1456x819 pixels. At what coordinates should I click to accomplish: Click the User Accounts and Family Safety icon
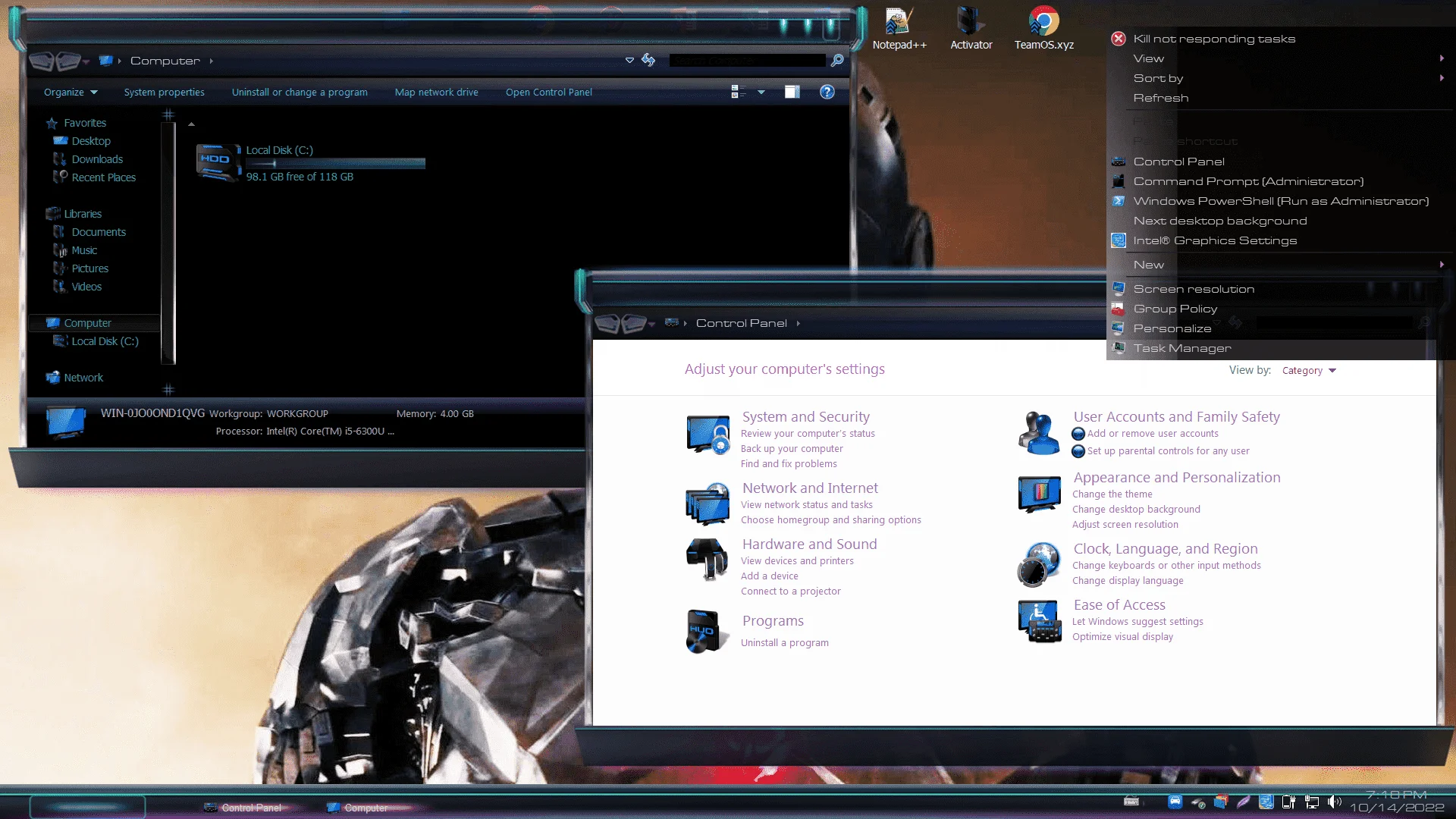tap(1039, 433)
